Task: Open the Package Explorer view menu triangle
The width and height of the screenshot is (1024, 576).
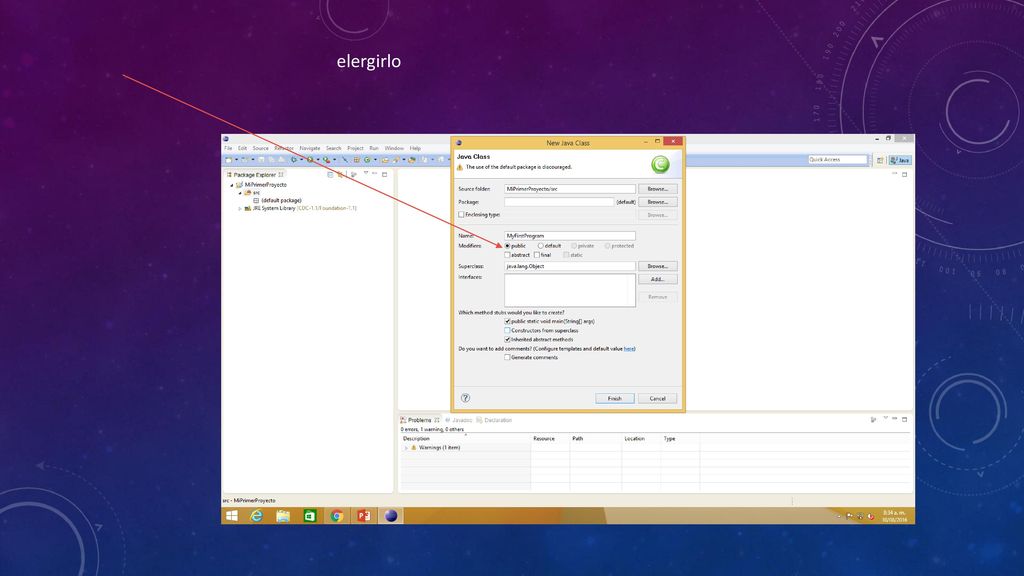Action: pyautogui.click(x=366, y=173)
